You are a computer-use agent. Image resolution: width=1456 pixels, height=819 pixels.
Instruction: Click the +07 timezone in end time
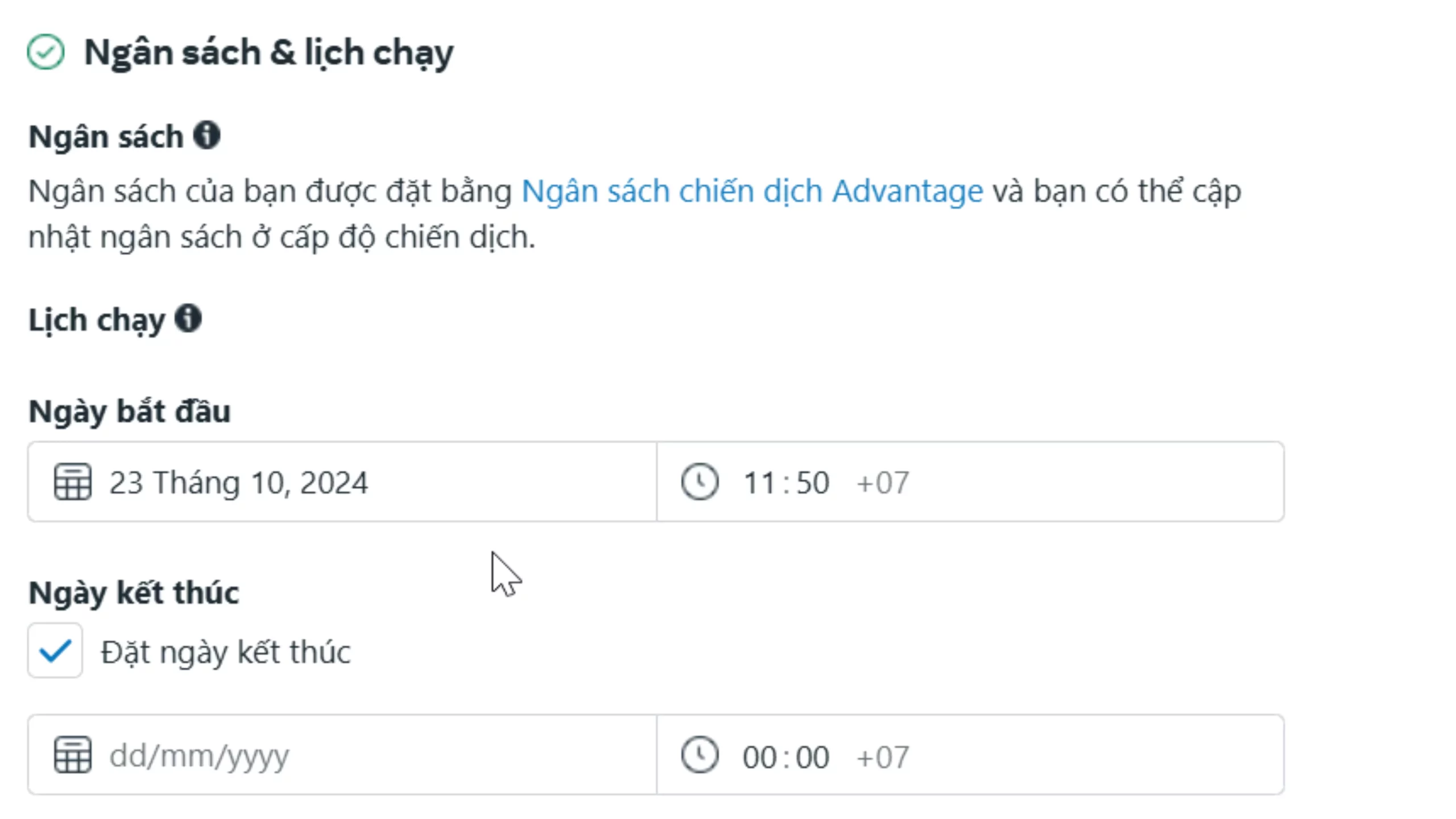tap(883, 757)
